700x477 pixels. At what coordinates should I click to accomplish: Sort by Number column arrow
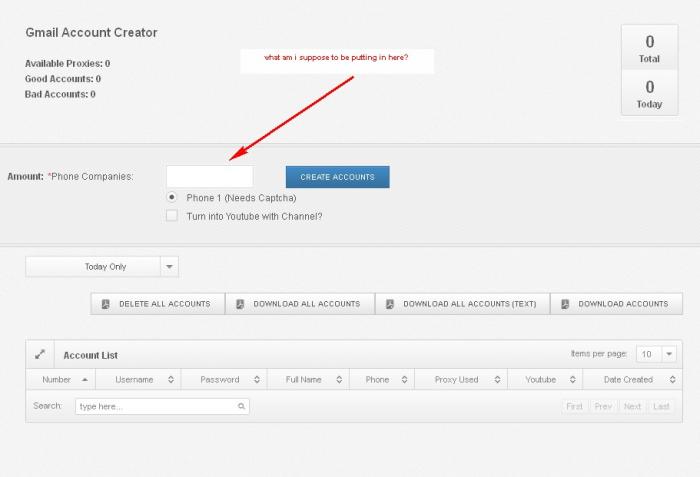[85, 380]
